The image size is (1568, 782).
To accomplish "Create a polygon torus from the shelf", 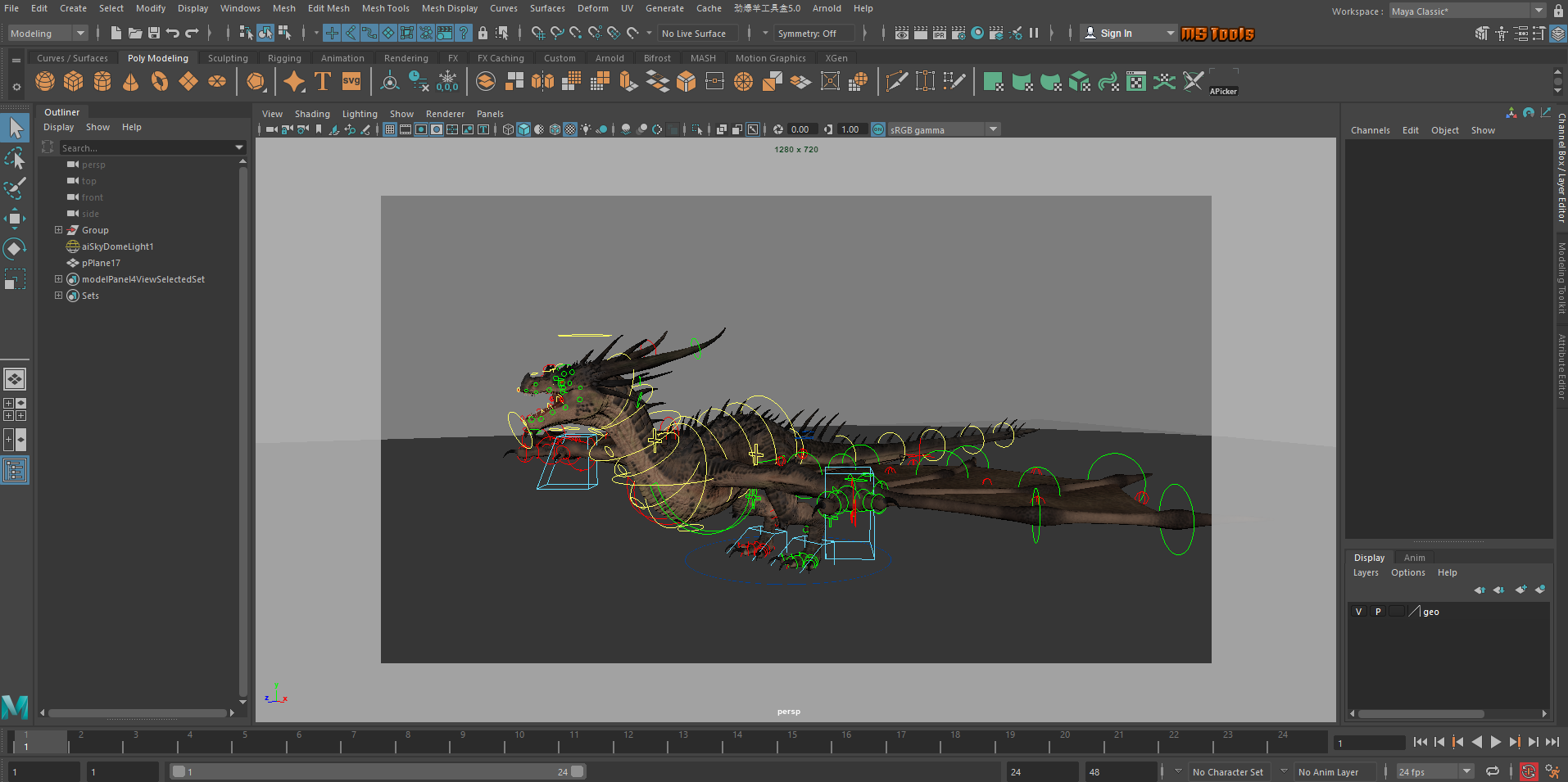I will (160, 81).
